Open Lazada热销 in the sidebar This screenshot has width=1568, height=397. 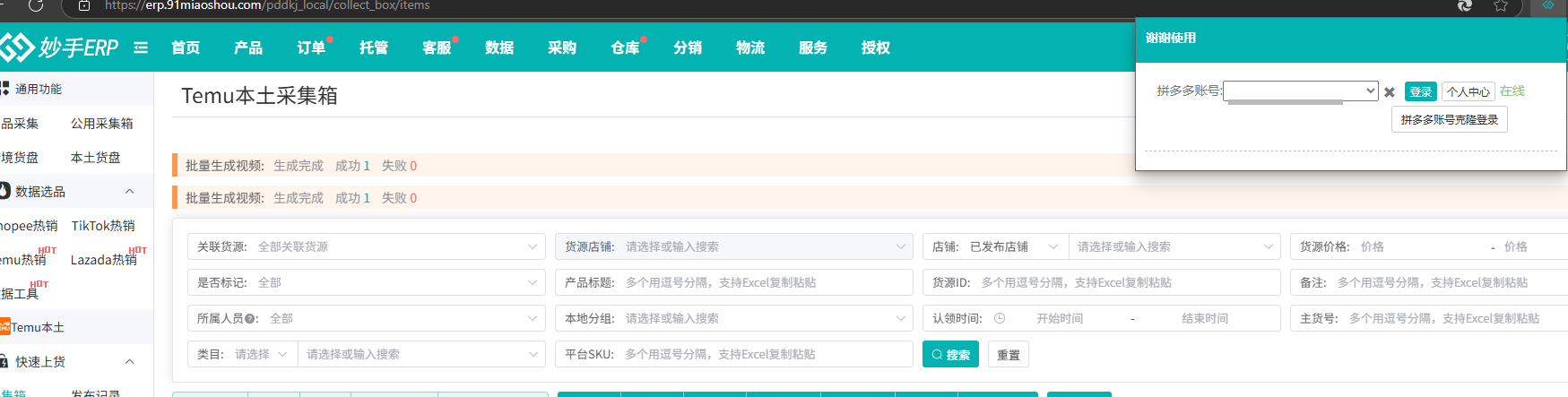coord(104,259)
